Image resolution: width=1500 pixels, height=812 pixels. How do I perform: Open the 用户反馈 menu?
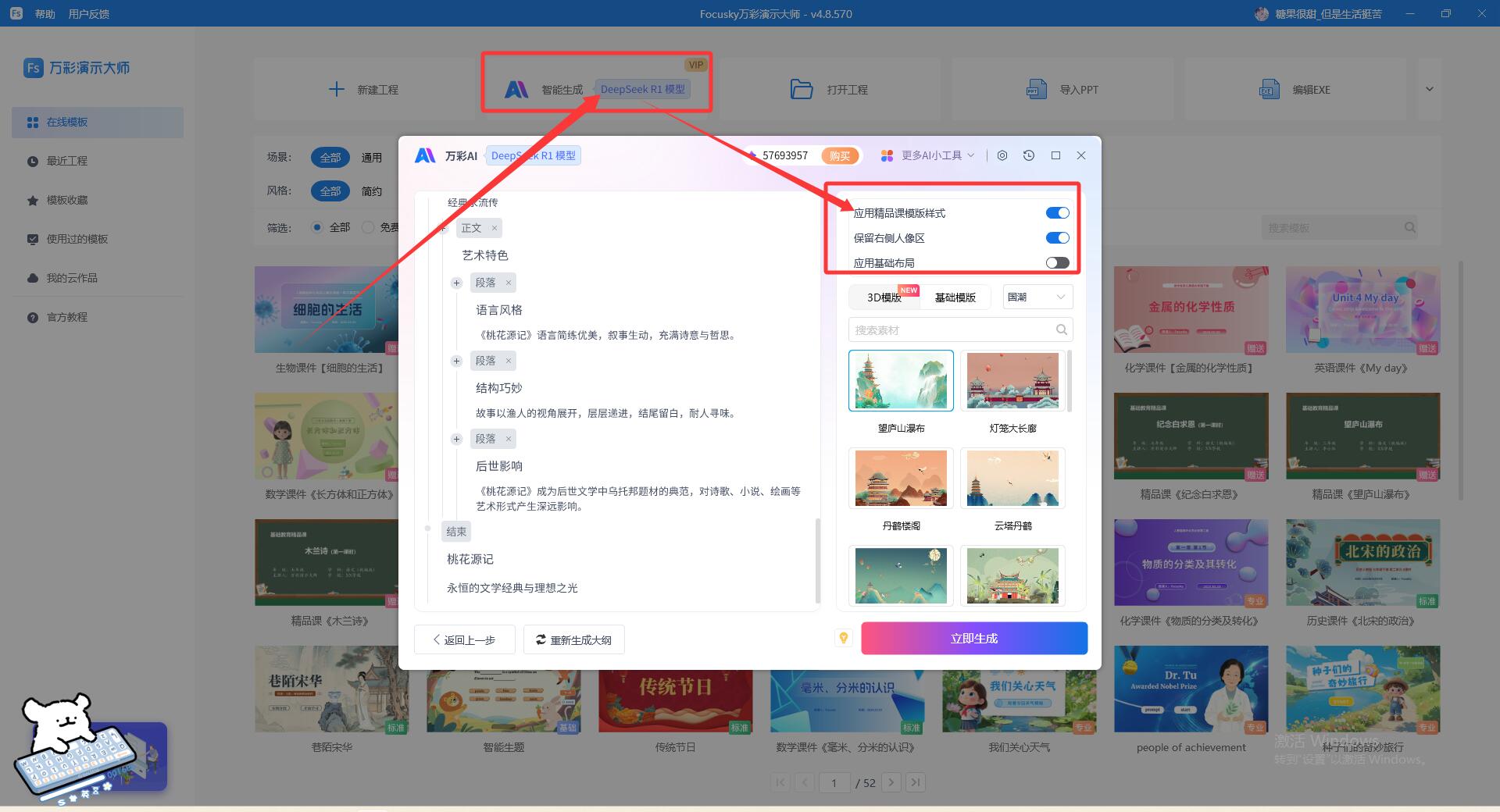[x=88, y=14]
